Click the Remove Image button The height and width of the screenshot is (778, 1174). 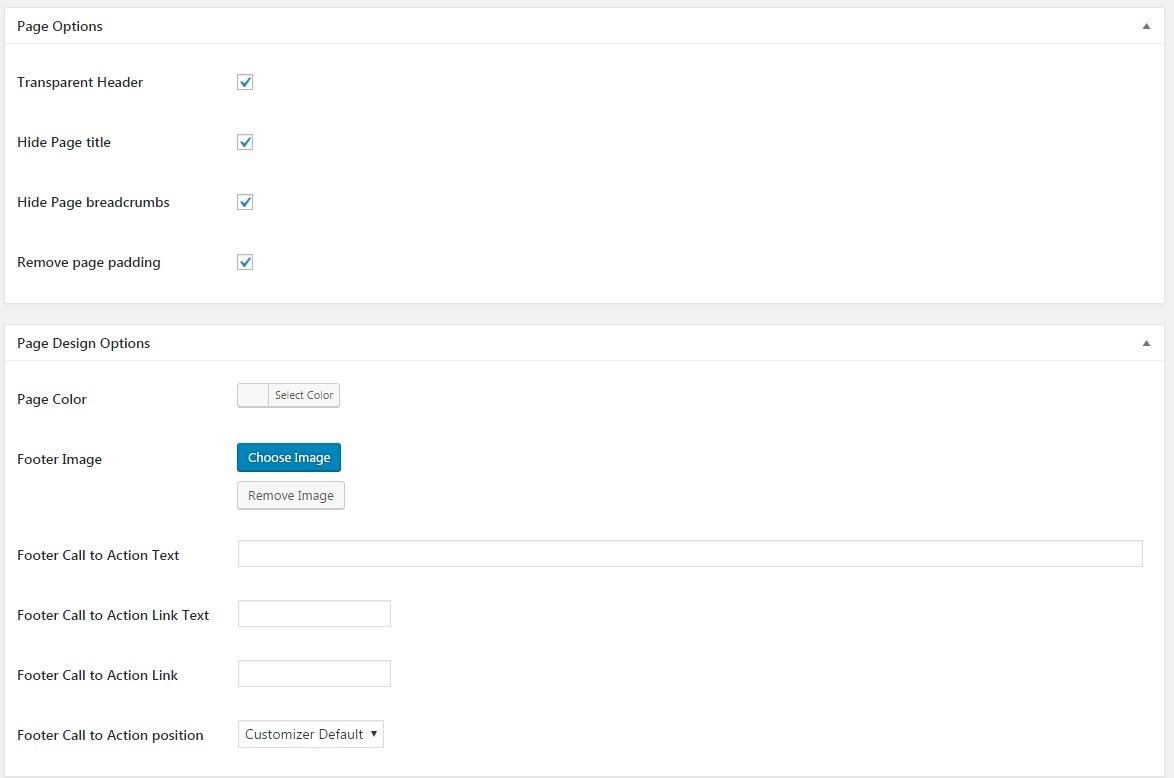pos(290,495)
